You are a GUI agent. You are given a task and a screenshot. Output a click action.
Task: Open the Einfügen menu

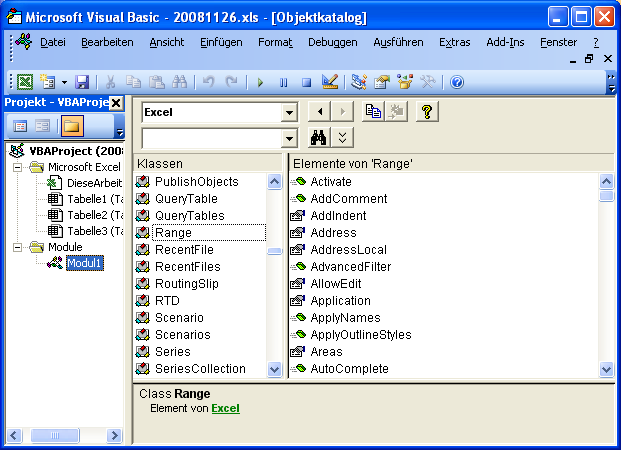click(220, 42)
